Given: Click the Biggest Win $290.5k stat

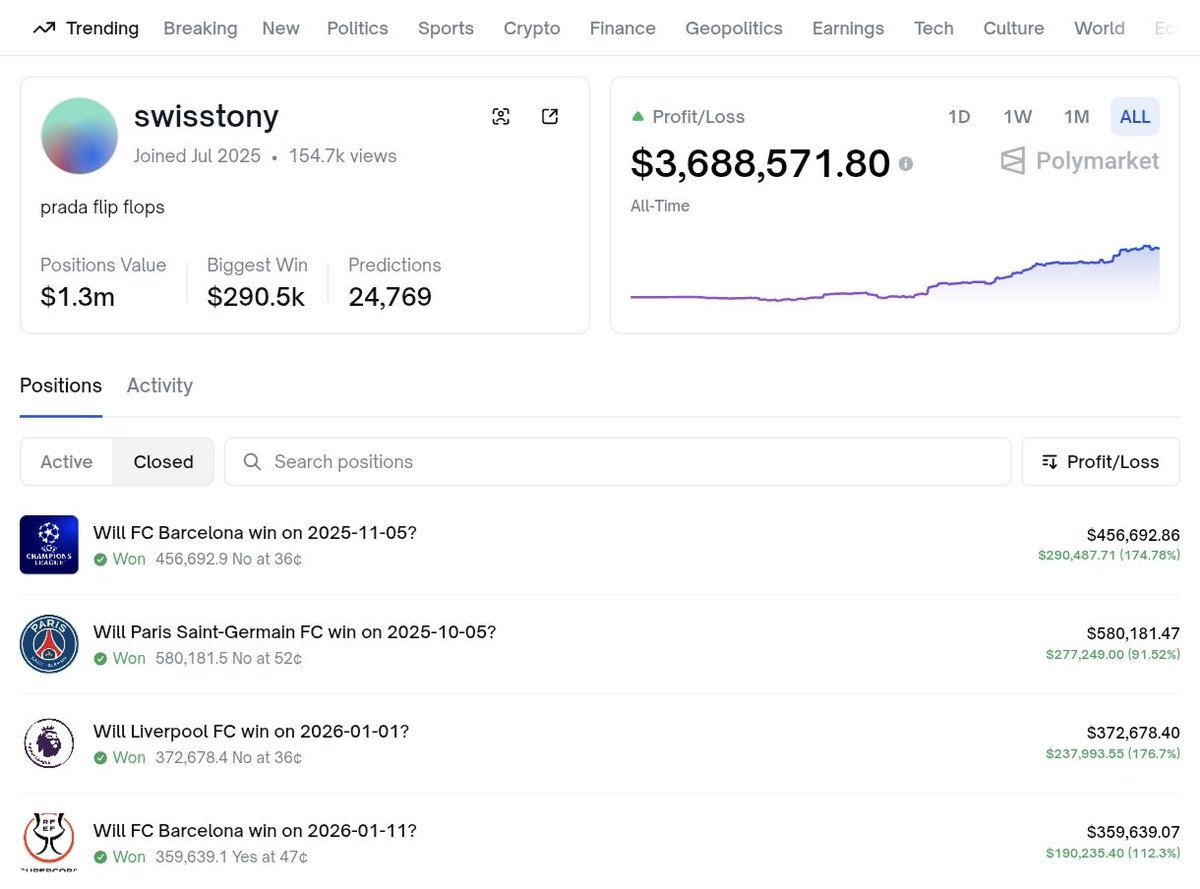Looking at the screenshot, I should point(257,282).
